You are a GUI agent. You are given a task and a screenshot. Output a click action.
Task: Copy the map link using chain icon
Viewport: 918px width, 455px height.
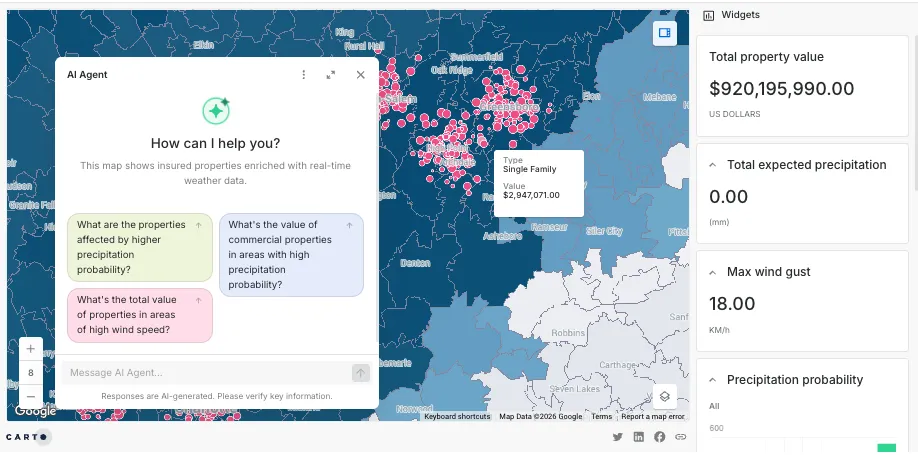click(681, 437)
